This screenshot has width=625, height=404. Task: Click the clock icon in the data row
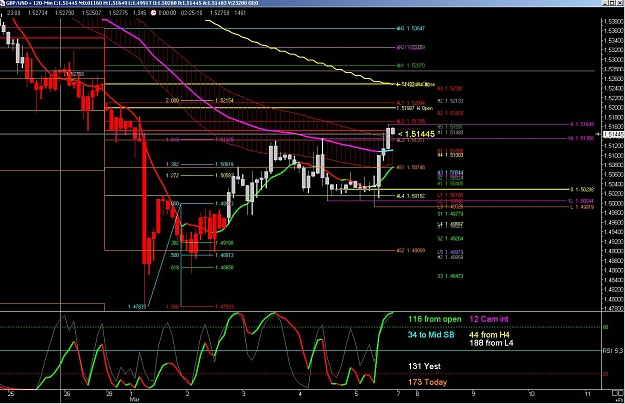(x=153, y=13)
